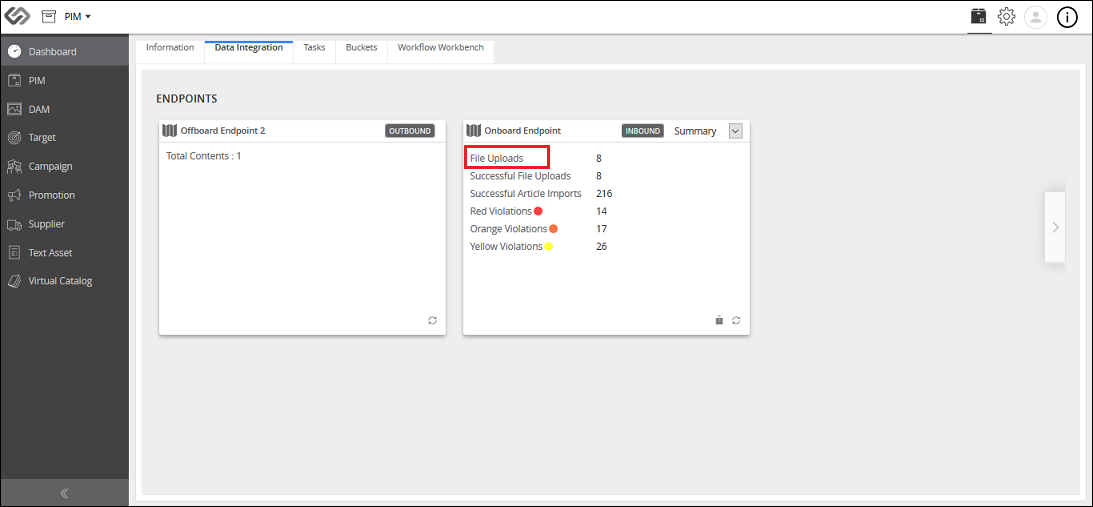Click the archive box icon beside PIM
1093x507 pixels.
[49, 16]
